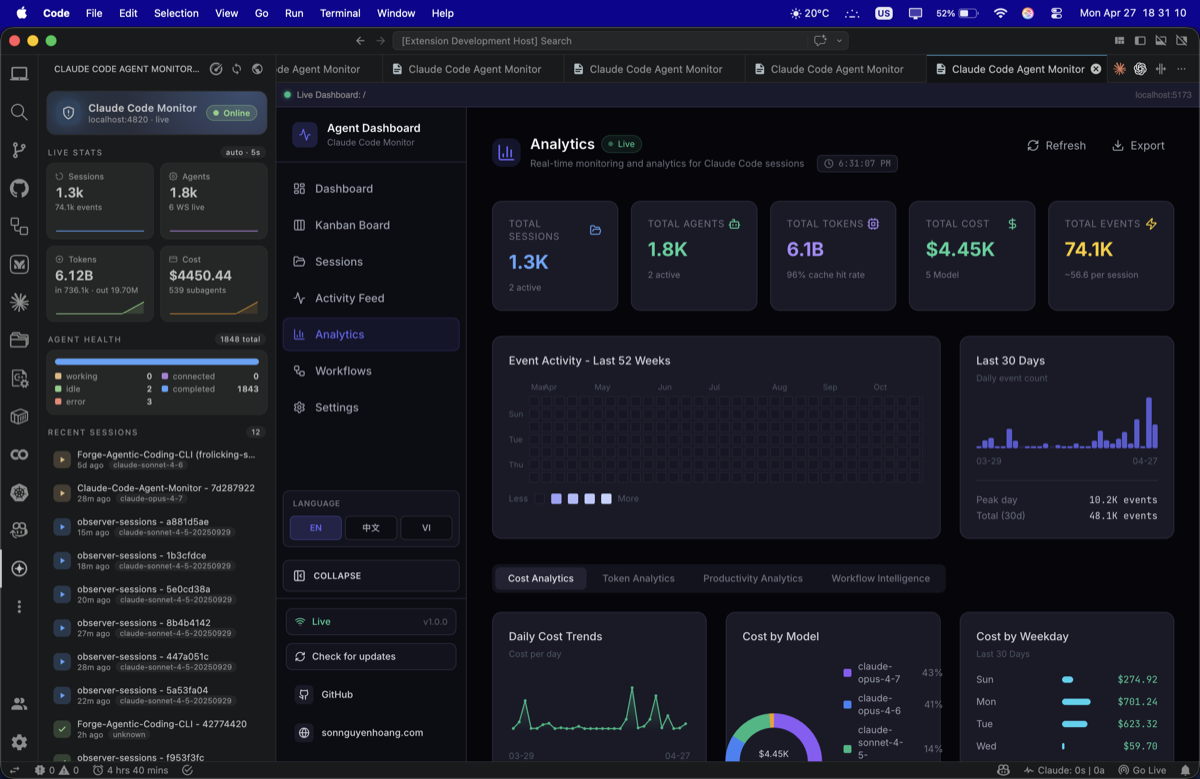The width and height of the screenshot is (1200, 779).
Task: Toggle the panel layout icon in title bar
Action: coord(1161,41)
